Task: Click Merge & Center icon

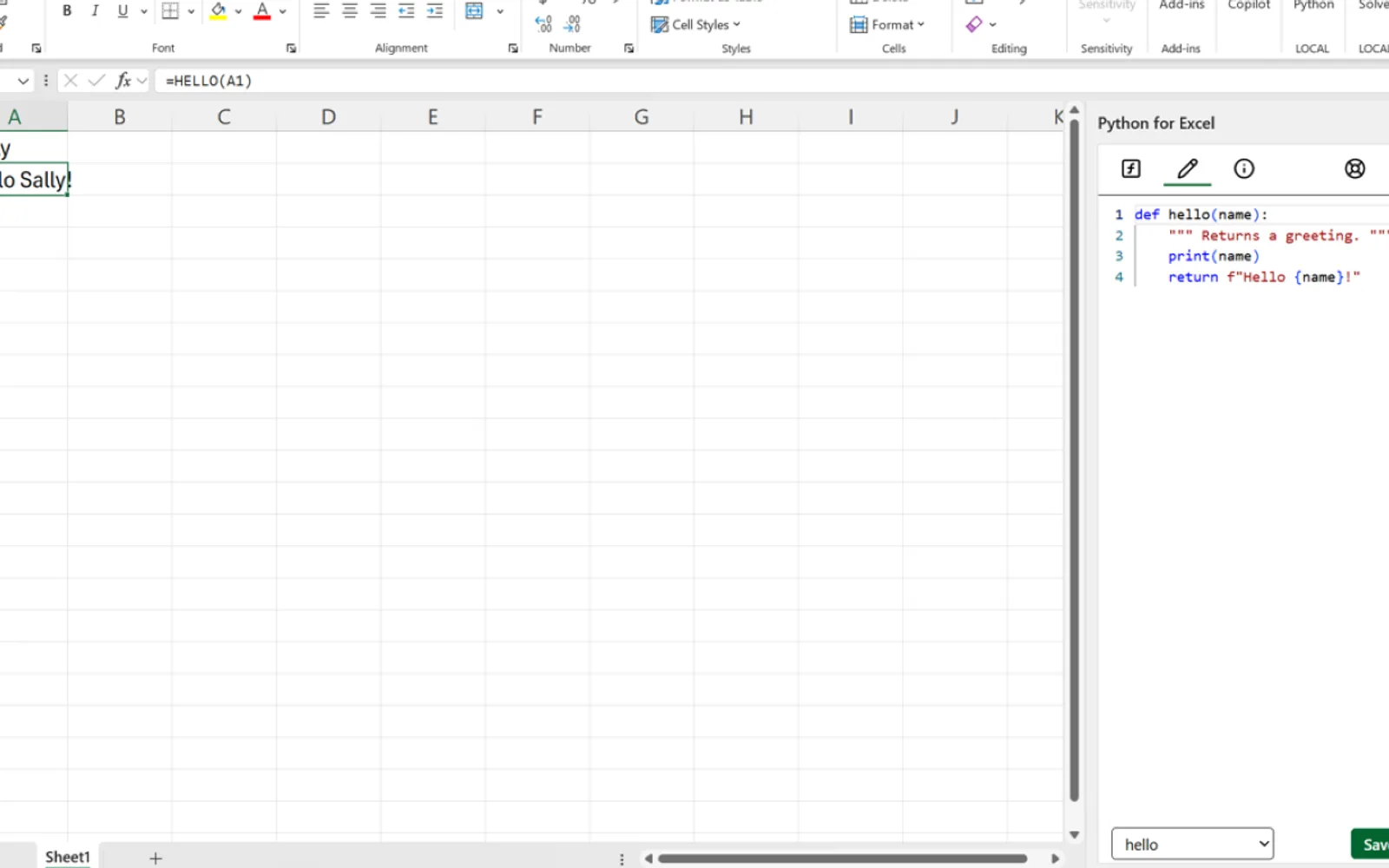Action: click(474, 11)
